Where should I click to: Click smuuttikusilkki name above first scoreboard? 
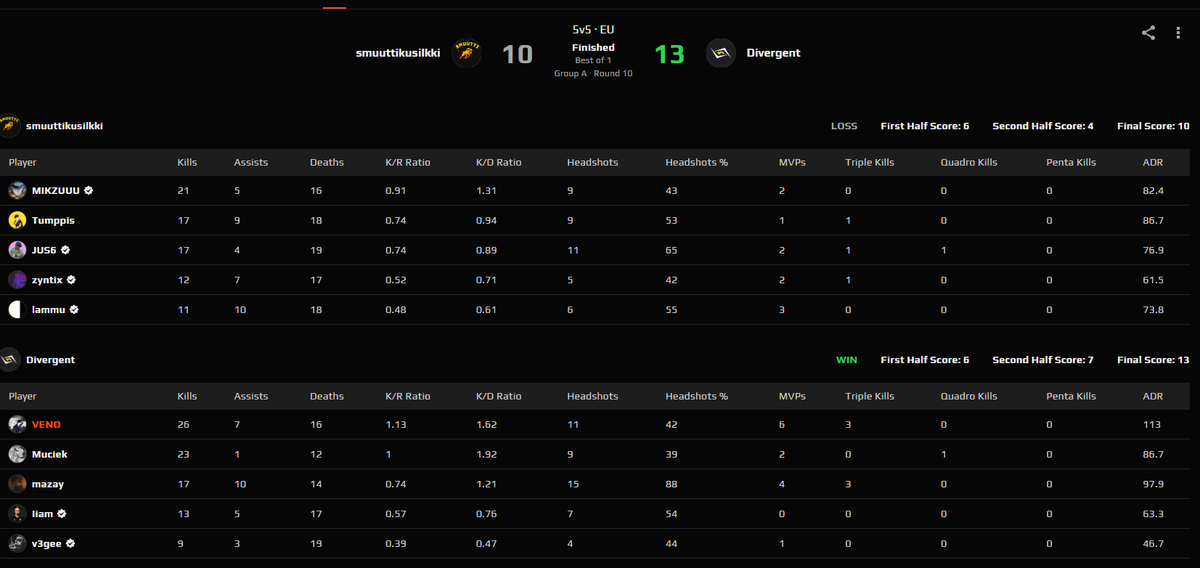click(64, 126)
